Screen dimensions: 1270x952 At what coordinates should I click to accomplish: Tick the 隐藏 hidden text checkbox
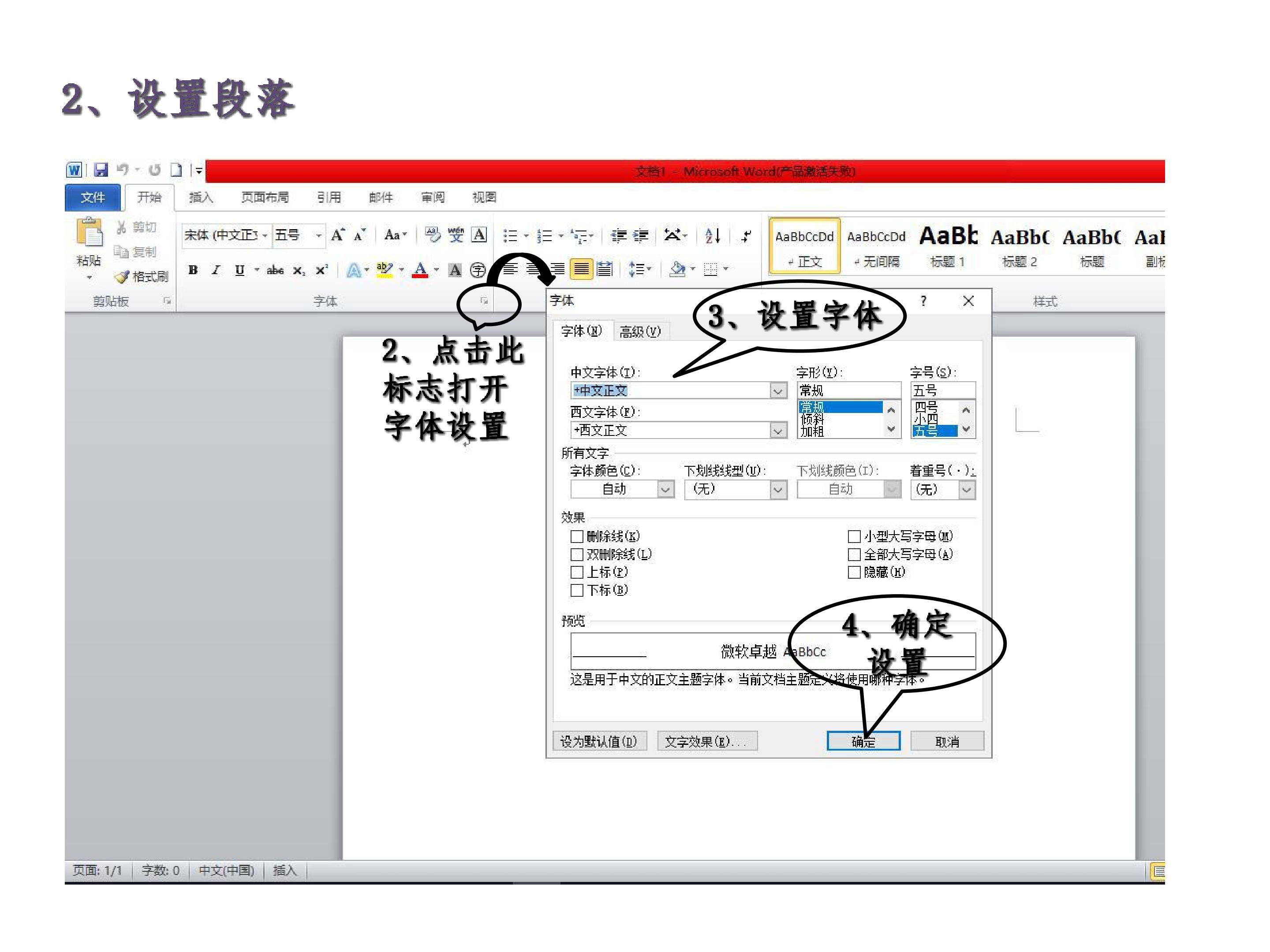click(x=854, y=572)
